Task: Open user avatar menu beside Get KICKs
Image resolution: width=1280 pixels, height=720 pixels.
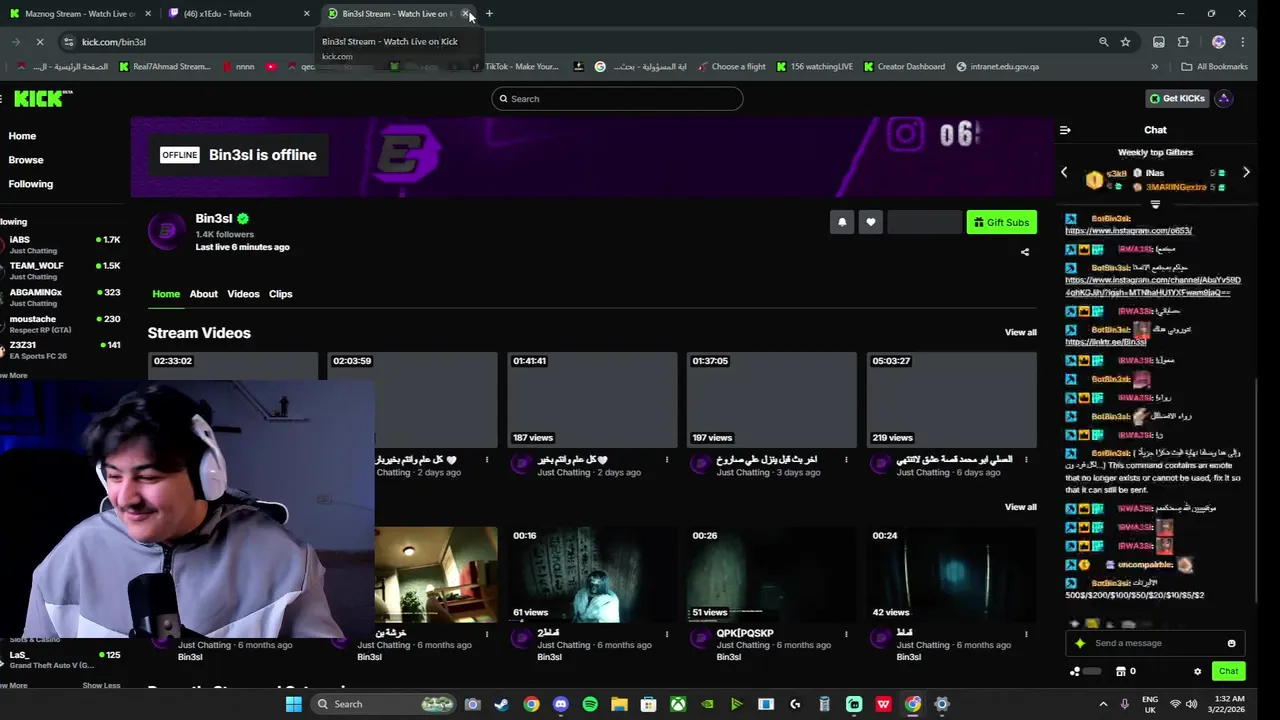Action: point(1224,98)
